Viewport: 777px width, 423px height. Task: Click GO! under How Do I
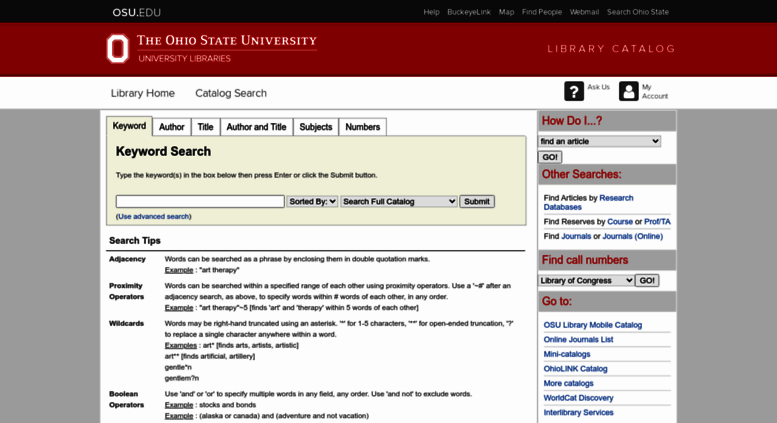[550, 157]
